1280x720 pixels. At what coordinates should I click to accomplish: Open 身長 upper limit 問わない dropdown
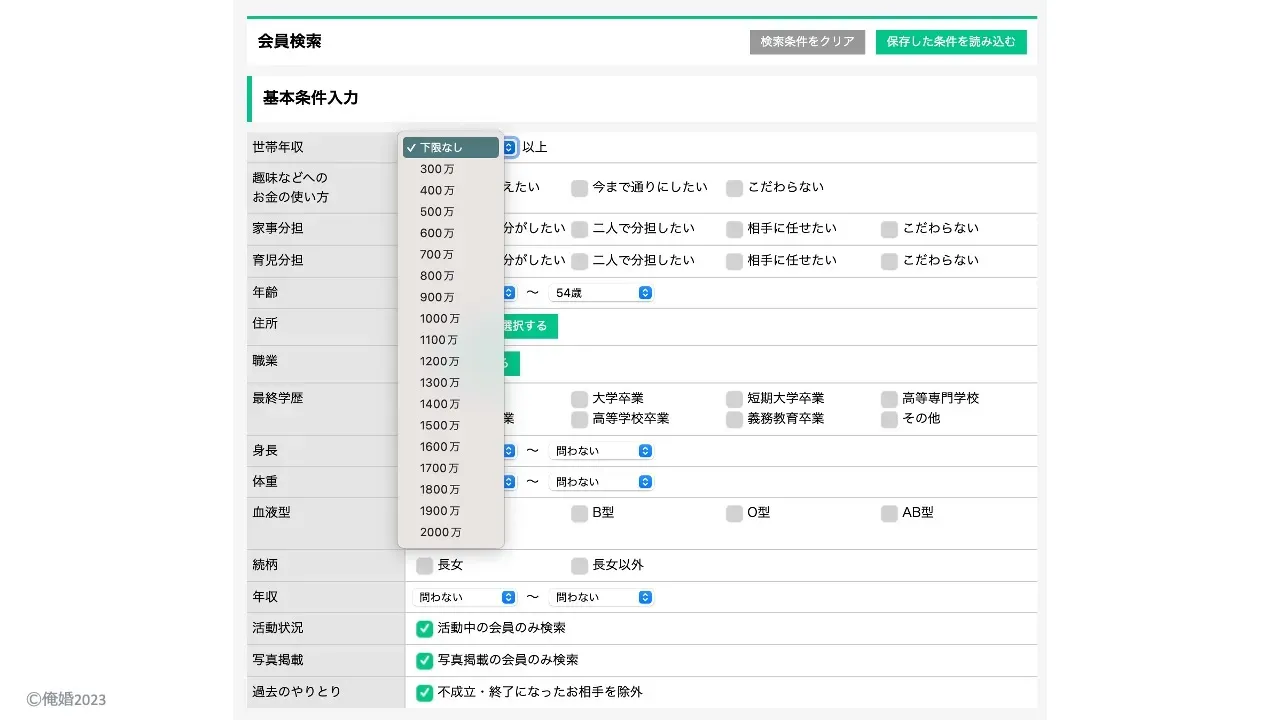(x=601, y=451)
